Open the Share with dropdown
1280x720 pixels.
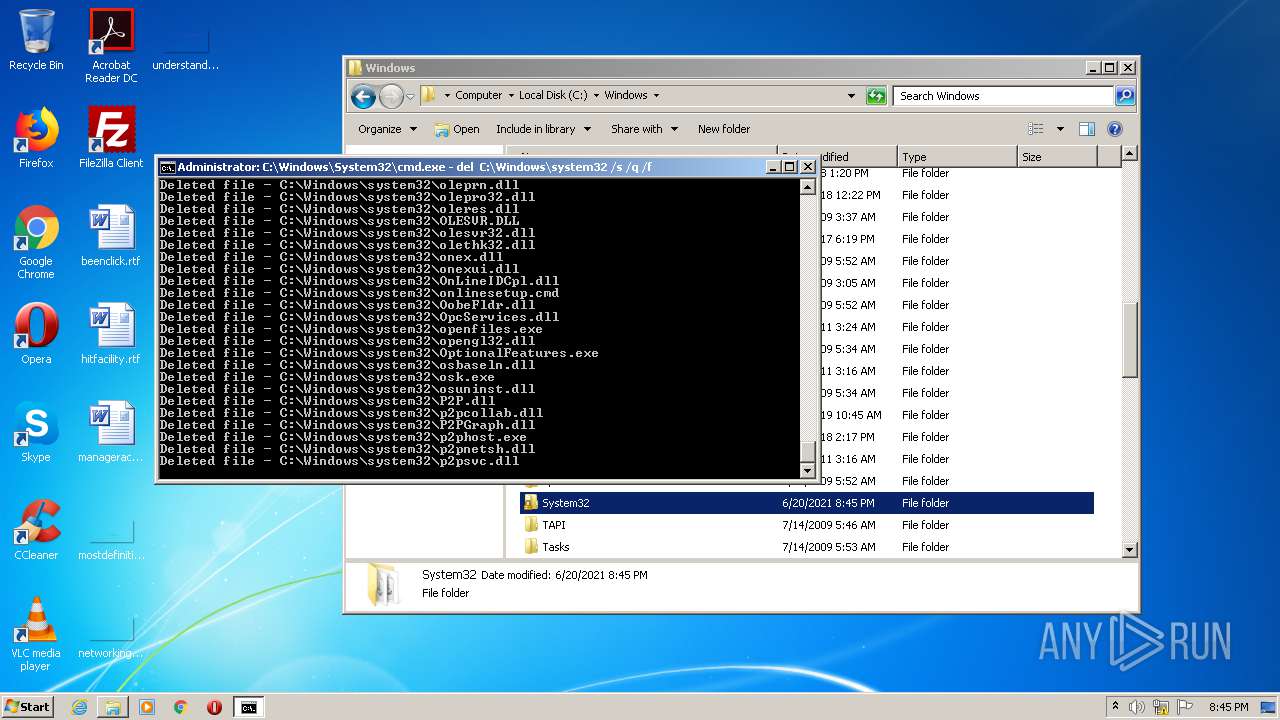[x=644, y=129]
